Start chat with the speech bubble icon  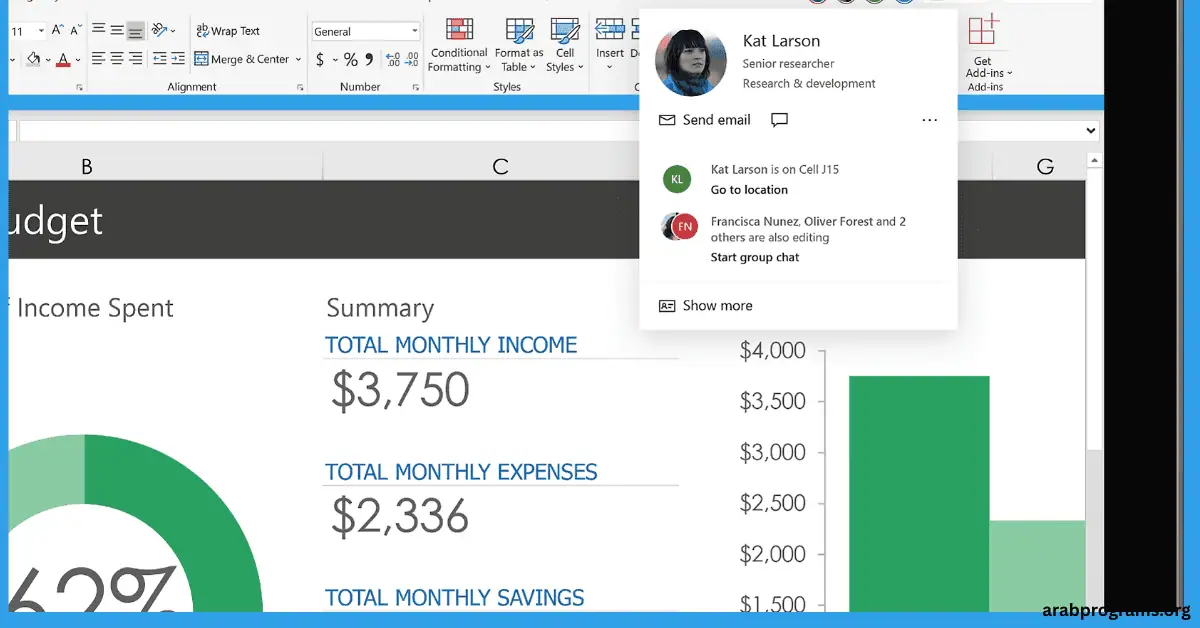coord(780,120)
